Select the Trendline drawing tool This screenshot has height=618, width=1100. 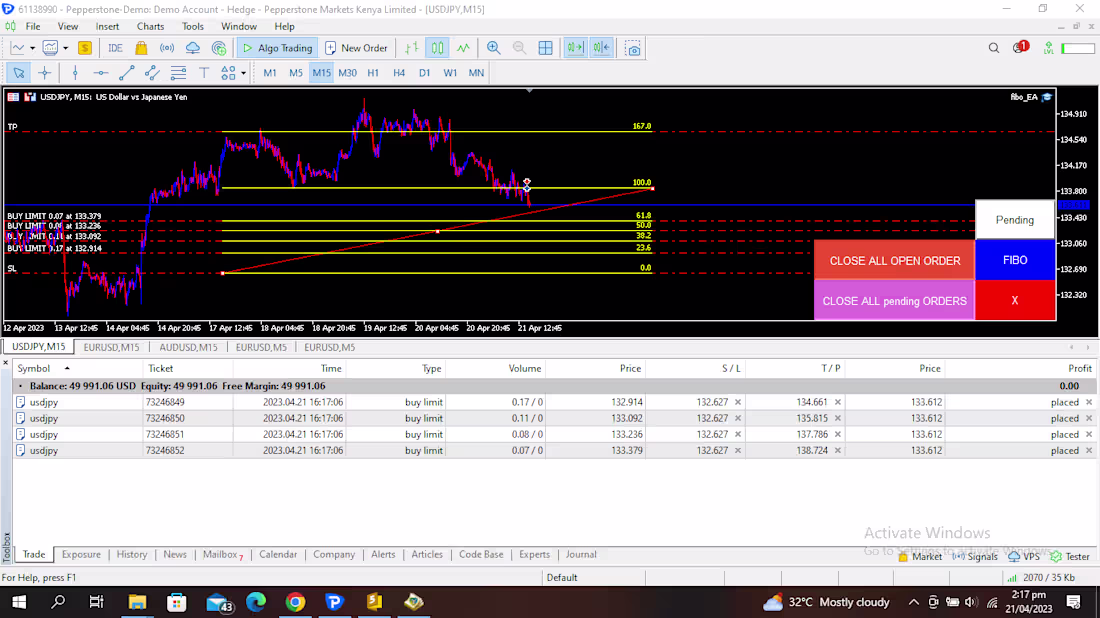pos(125,72)
